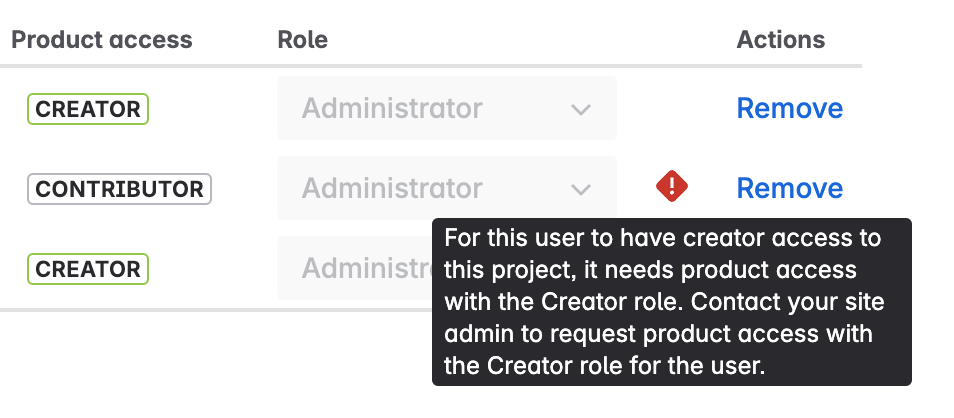Click the tooltip's first line starting "For this user"
This screenshot has width=954, height=418.
tap(662, 239)
